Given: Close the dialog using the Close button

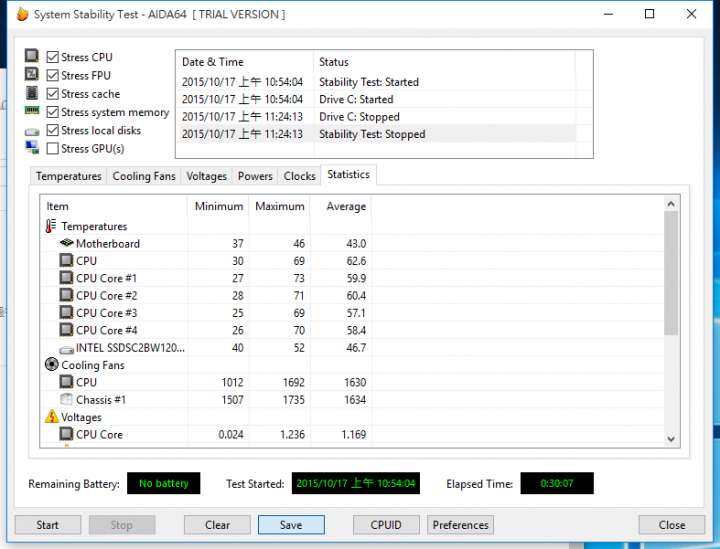Looking at the screenshot, I should click(x=672, y=525).
